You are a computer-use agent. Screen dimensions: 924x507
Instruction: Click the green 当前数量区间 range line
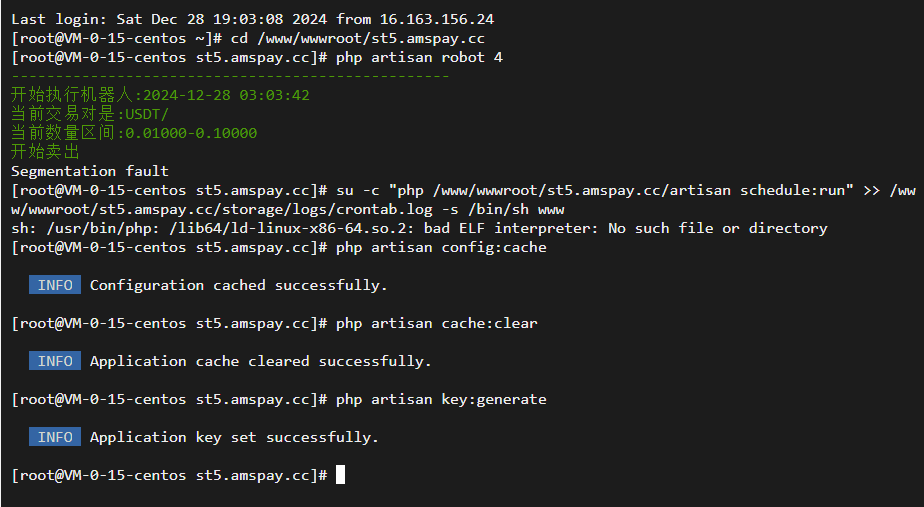click(134, 133)
